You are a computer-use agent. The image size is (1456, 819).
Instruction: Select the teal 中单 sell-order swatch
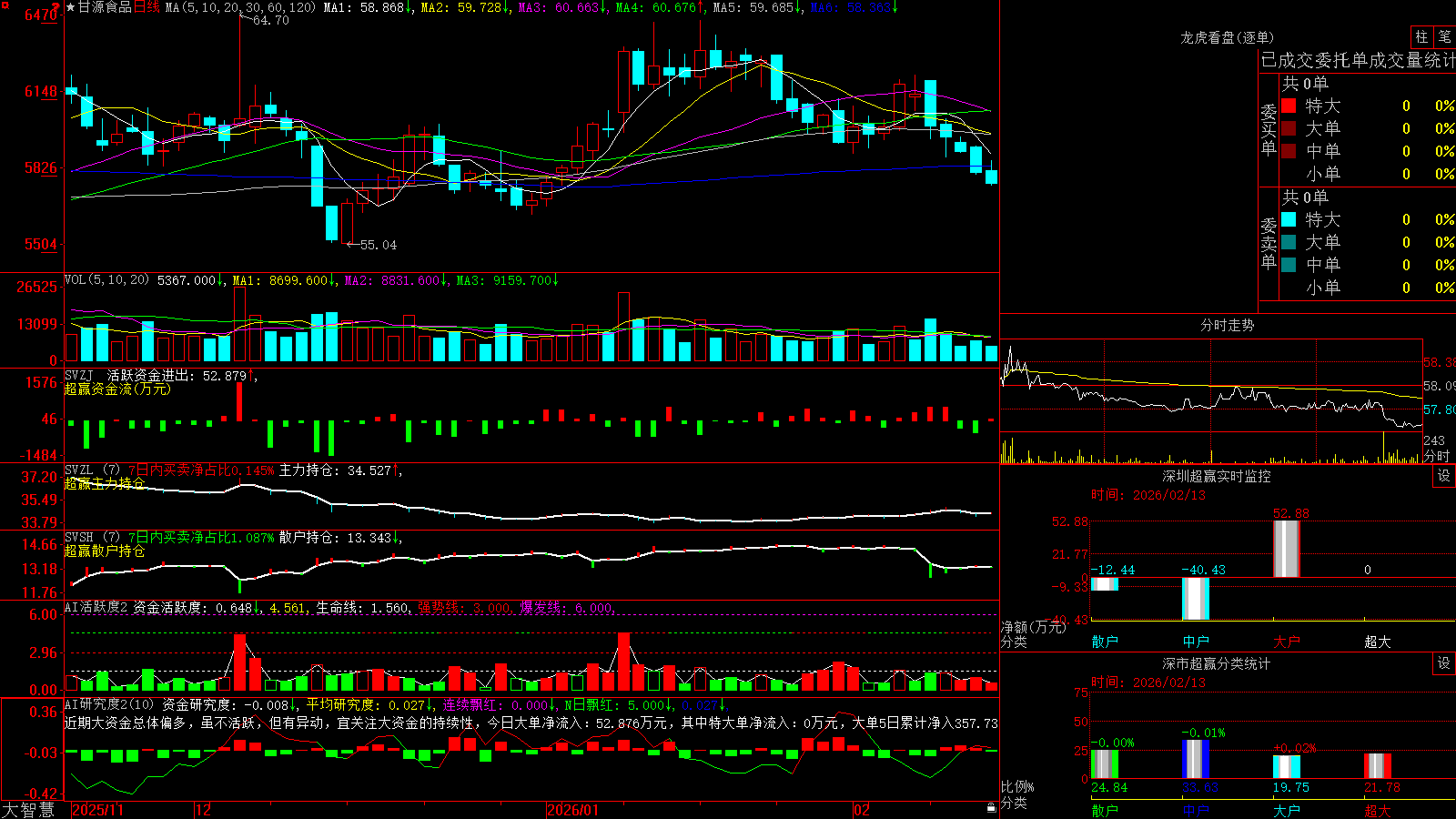click(1289, 265)
